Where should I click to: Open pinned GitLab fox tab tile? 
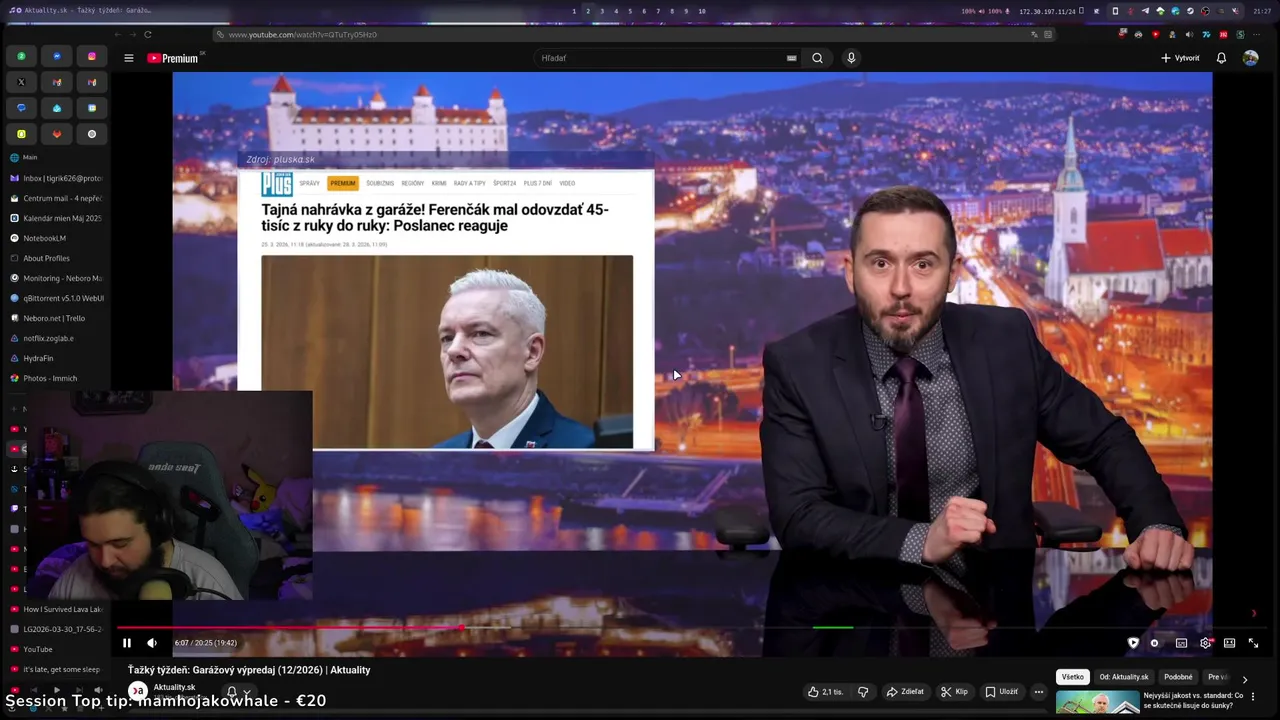(56, 134)
